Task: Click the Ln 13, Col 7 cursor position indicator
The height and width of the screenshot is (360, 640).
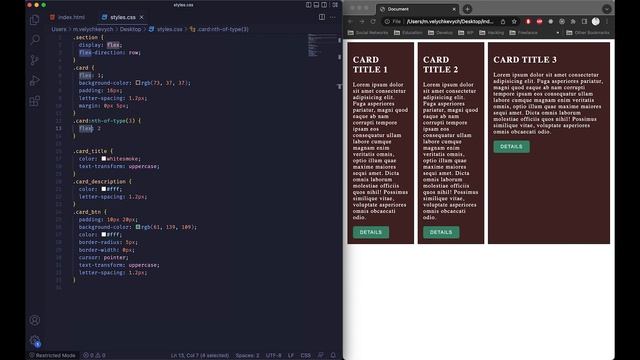Action: pyautogui.click(x=200, y=355)
